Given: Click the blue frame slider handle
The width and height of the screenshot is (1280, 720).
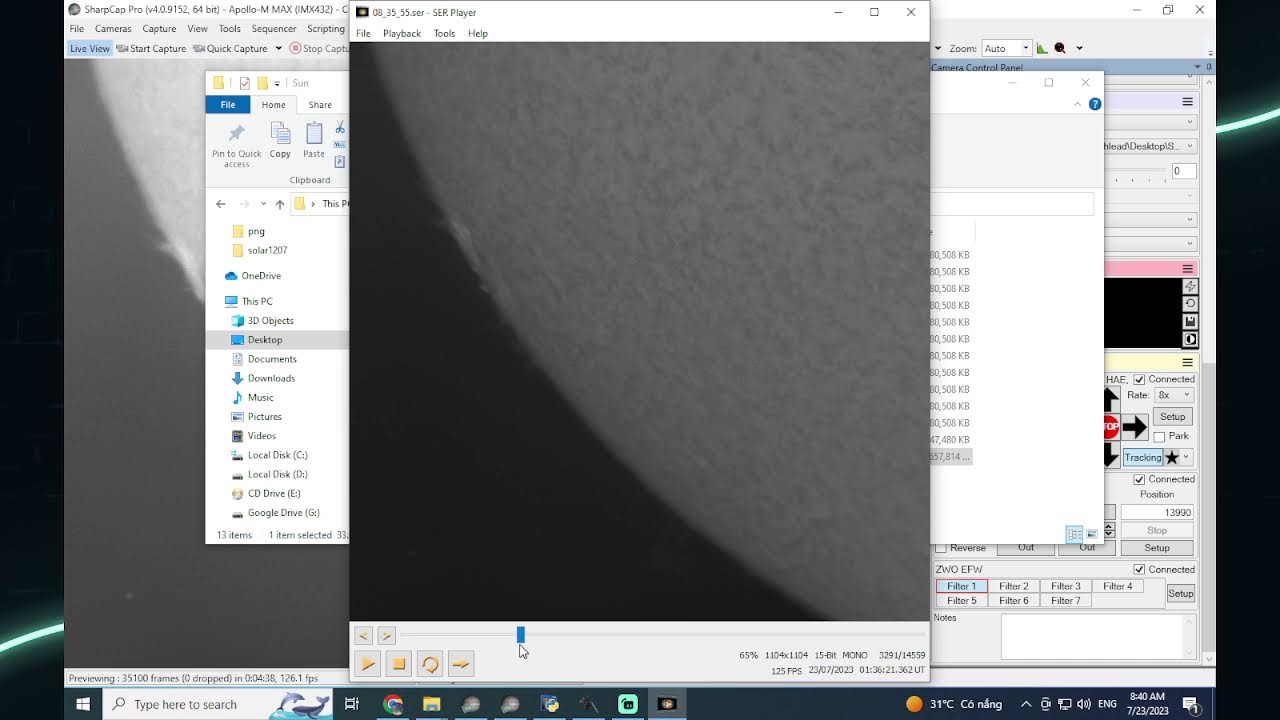Looking at the screenshot, I should coord(520,635).
